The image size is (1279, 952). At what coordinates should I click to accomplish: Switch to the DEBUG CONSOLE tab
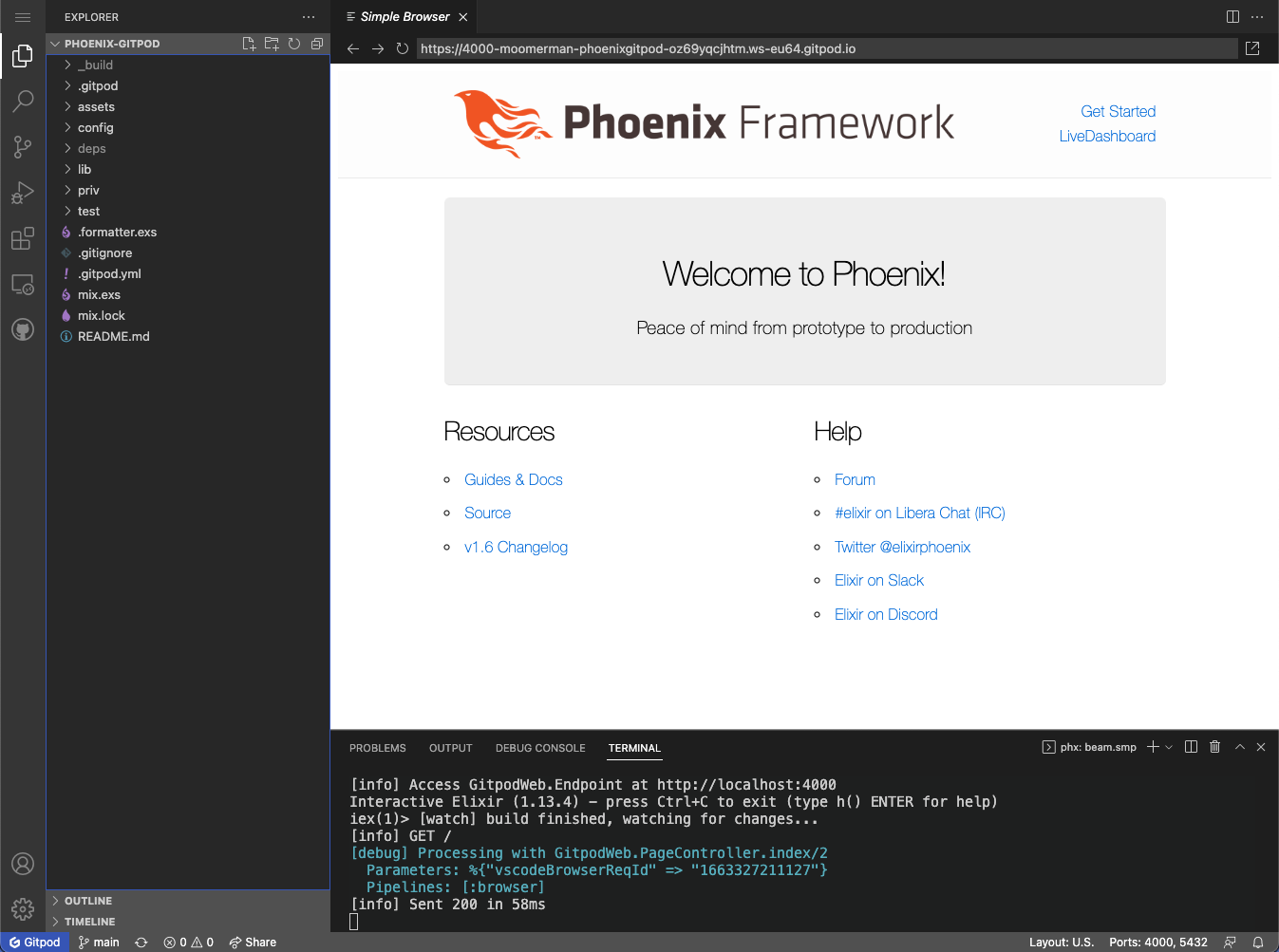(540, 748)
